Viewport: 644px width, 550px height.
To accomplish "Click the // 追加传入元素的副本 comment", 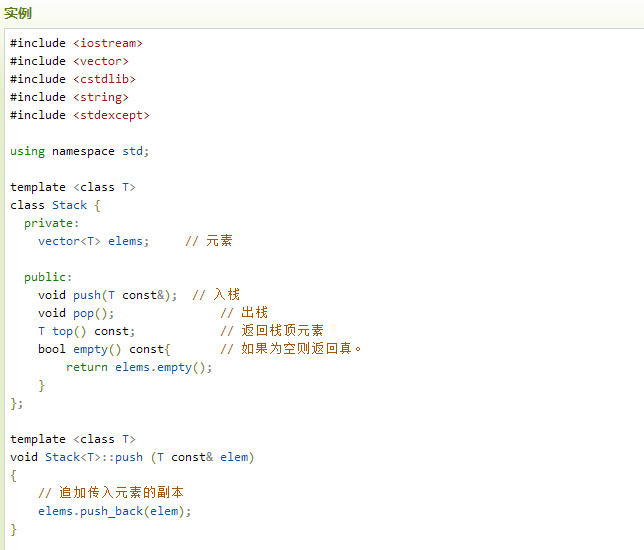I will (x=111, y=492).
